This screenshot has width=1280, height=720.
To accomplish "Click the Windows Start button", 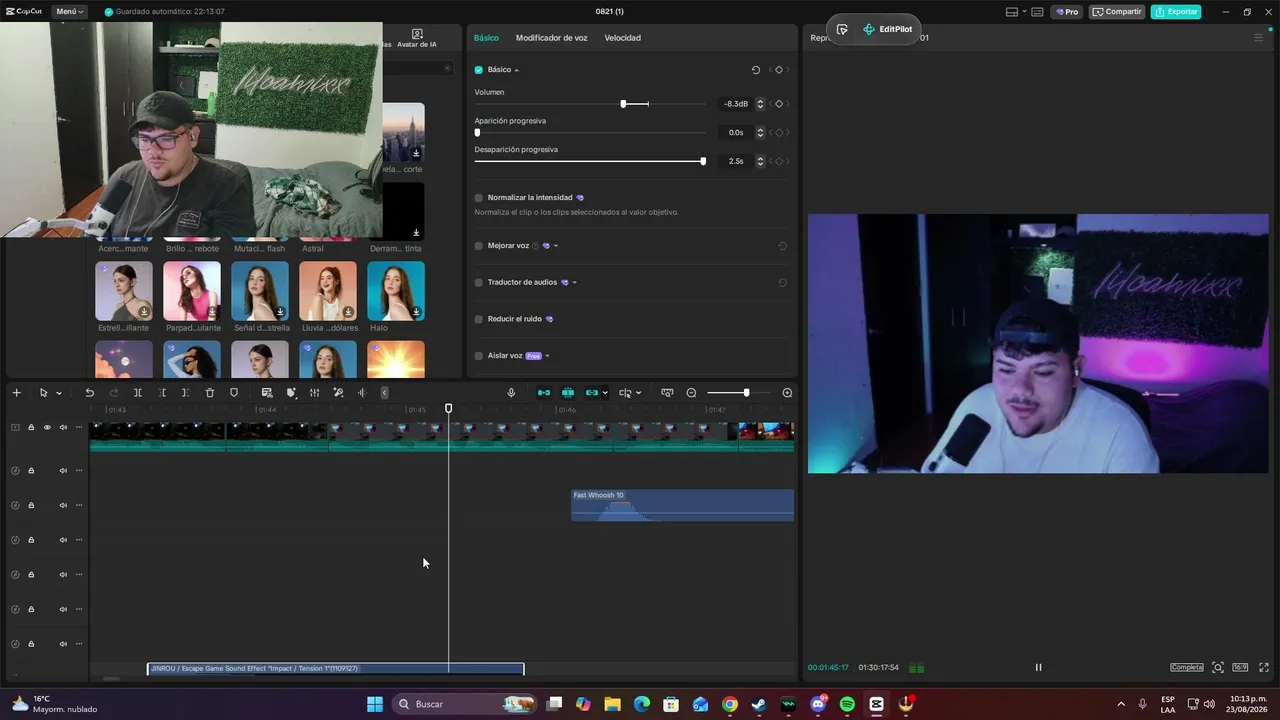I will 375,704.
